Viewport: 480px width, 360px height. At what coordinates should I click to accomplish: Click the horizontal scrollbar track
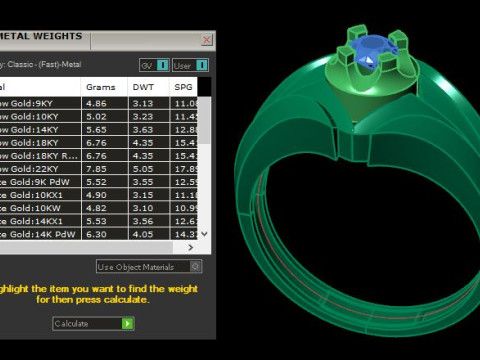pos(86,247)
